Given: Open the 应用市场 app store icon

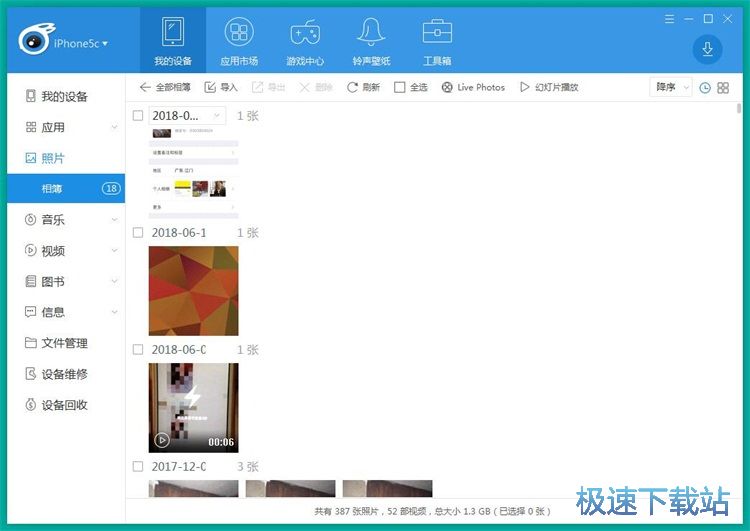Looking at the screenshot, I should 239,33.
